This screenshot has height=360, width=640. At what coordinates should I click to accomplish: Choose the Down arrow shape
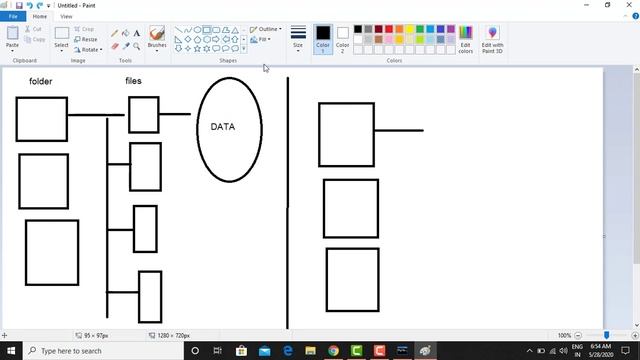[178, 49]
